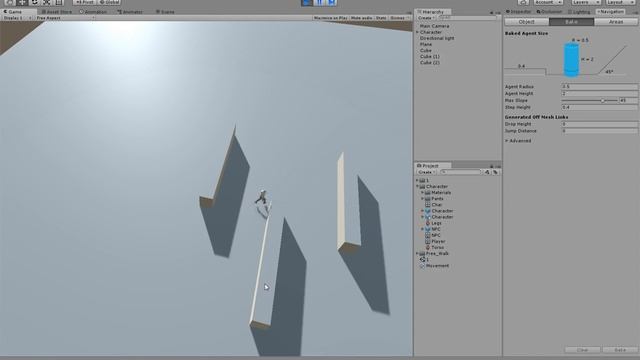Image resolution: width=640 pixels, height=360 pixels.
Task: Open the Areas section of Navigation
Action: [x=616, y=22]
